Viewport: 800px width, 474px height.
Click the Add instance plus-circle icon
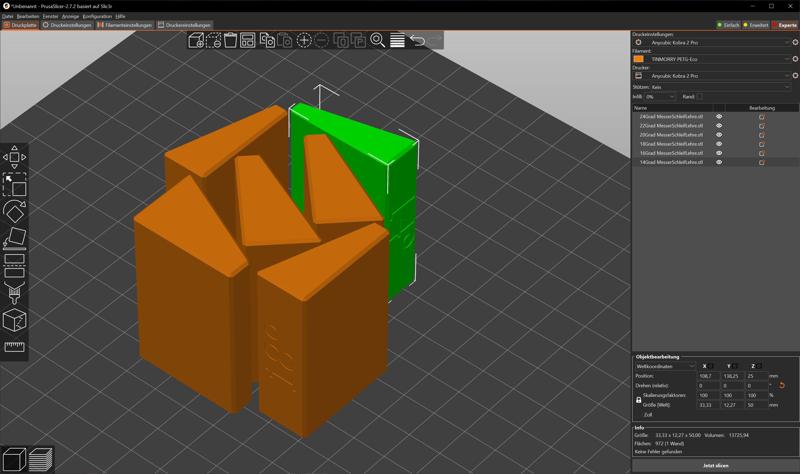coord(304,40)
